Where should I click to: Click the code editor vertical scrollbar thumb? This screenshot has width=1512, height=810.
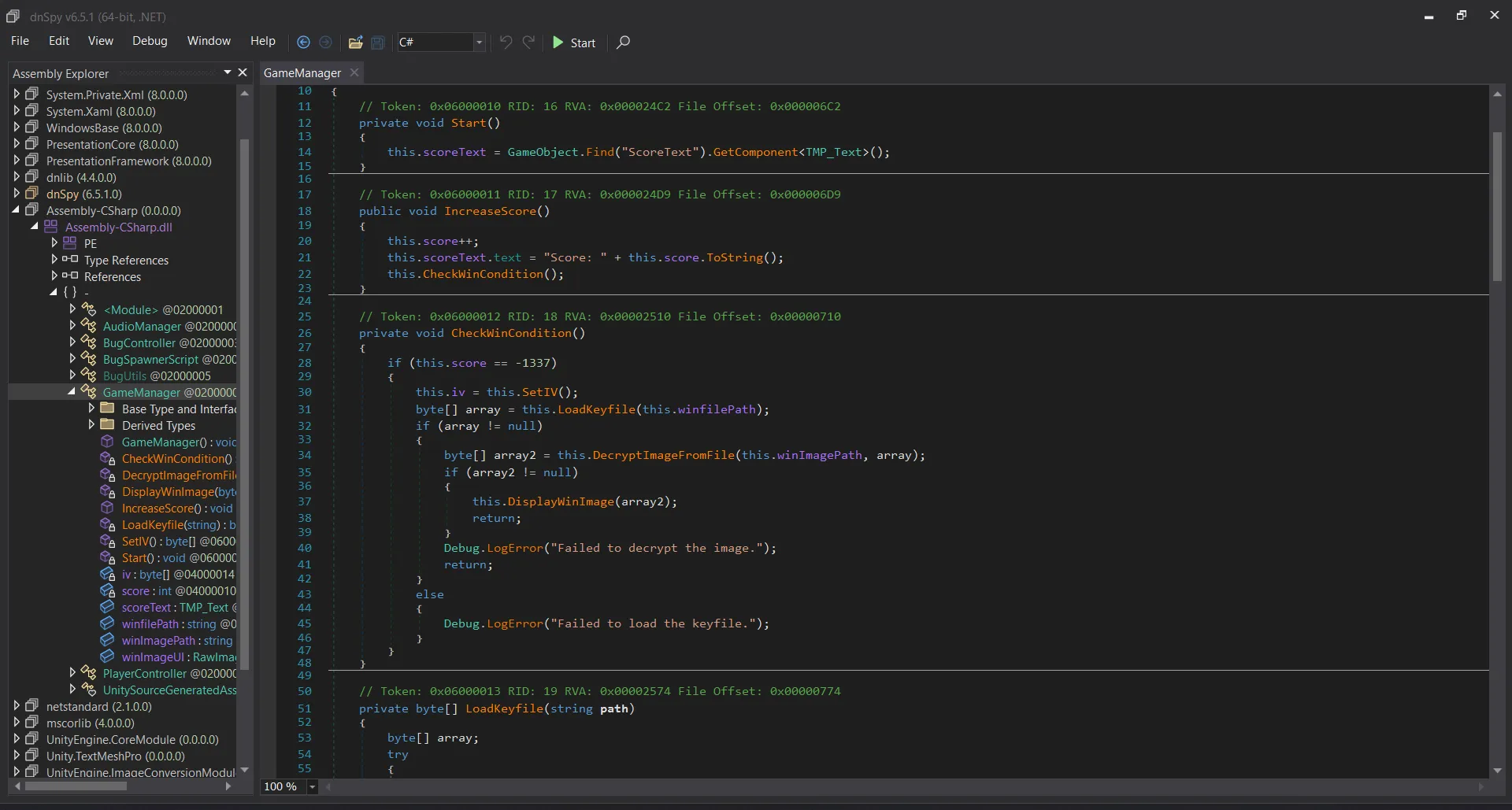(1497, 206)
